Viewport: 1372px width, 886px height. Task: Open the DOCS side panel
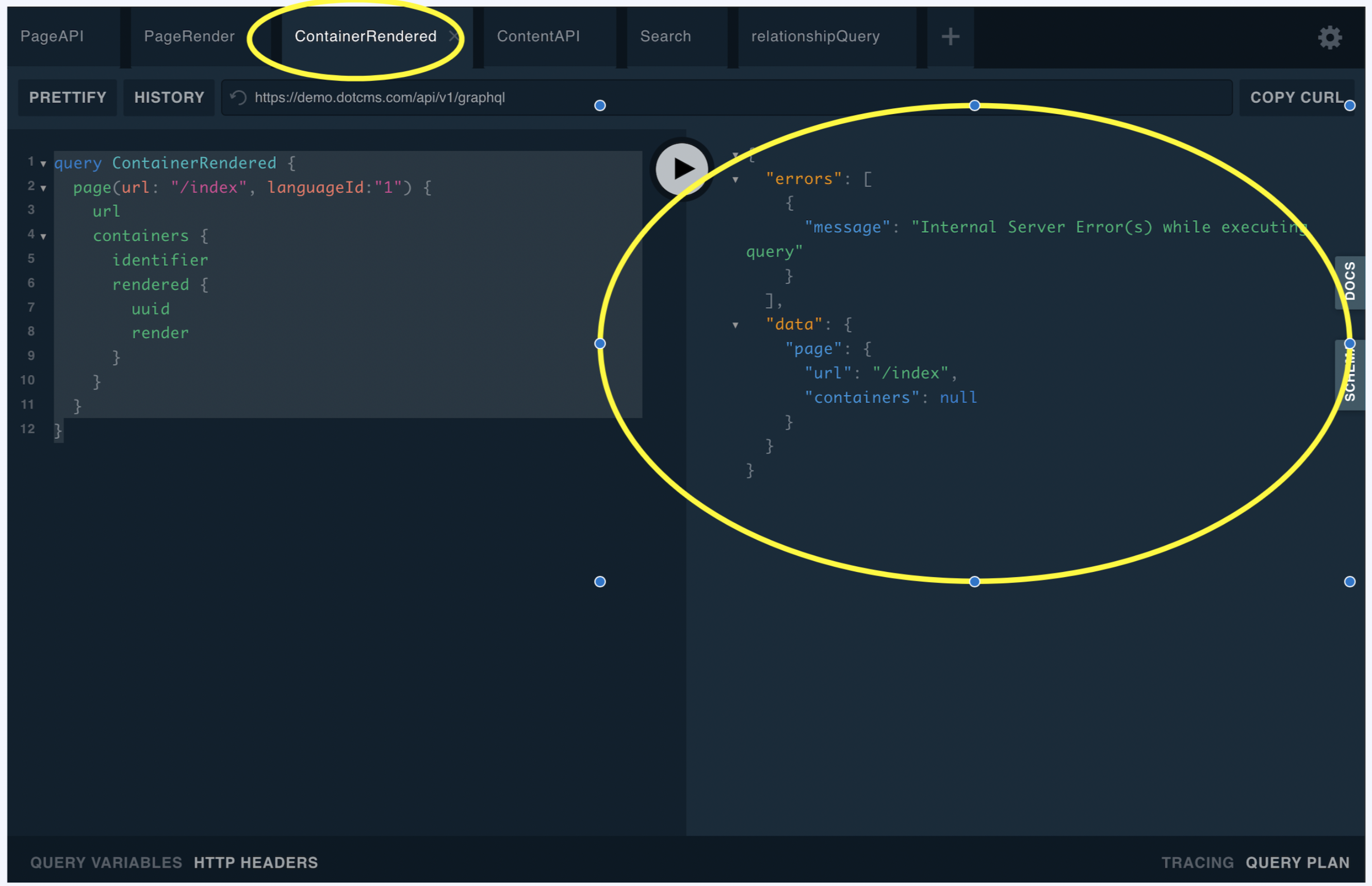tap(1350, 282)
